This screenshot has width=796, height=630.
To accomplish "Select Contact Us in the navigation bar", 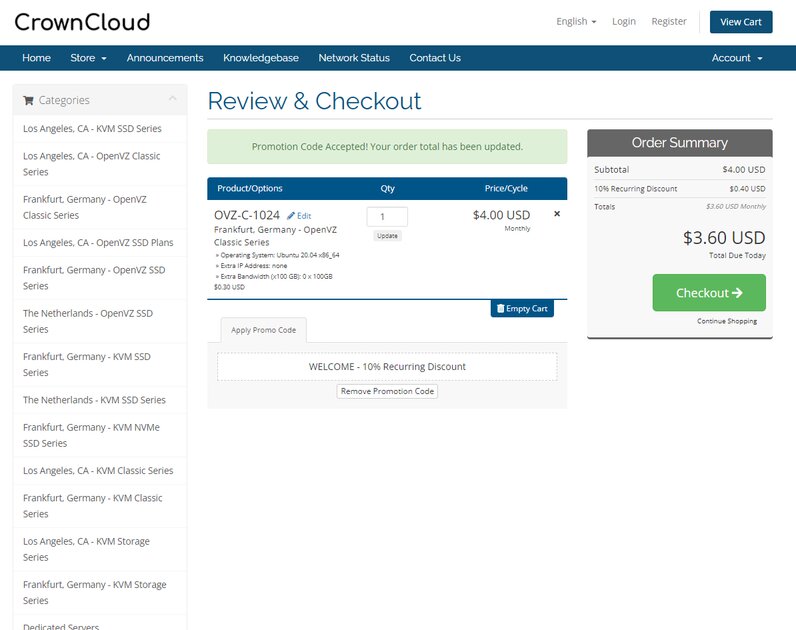I will point(435,58).
